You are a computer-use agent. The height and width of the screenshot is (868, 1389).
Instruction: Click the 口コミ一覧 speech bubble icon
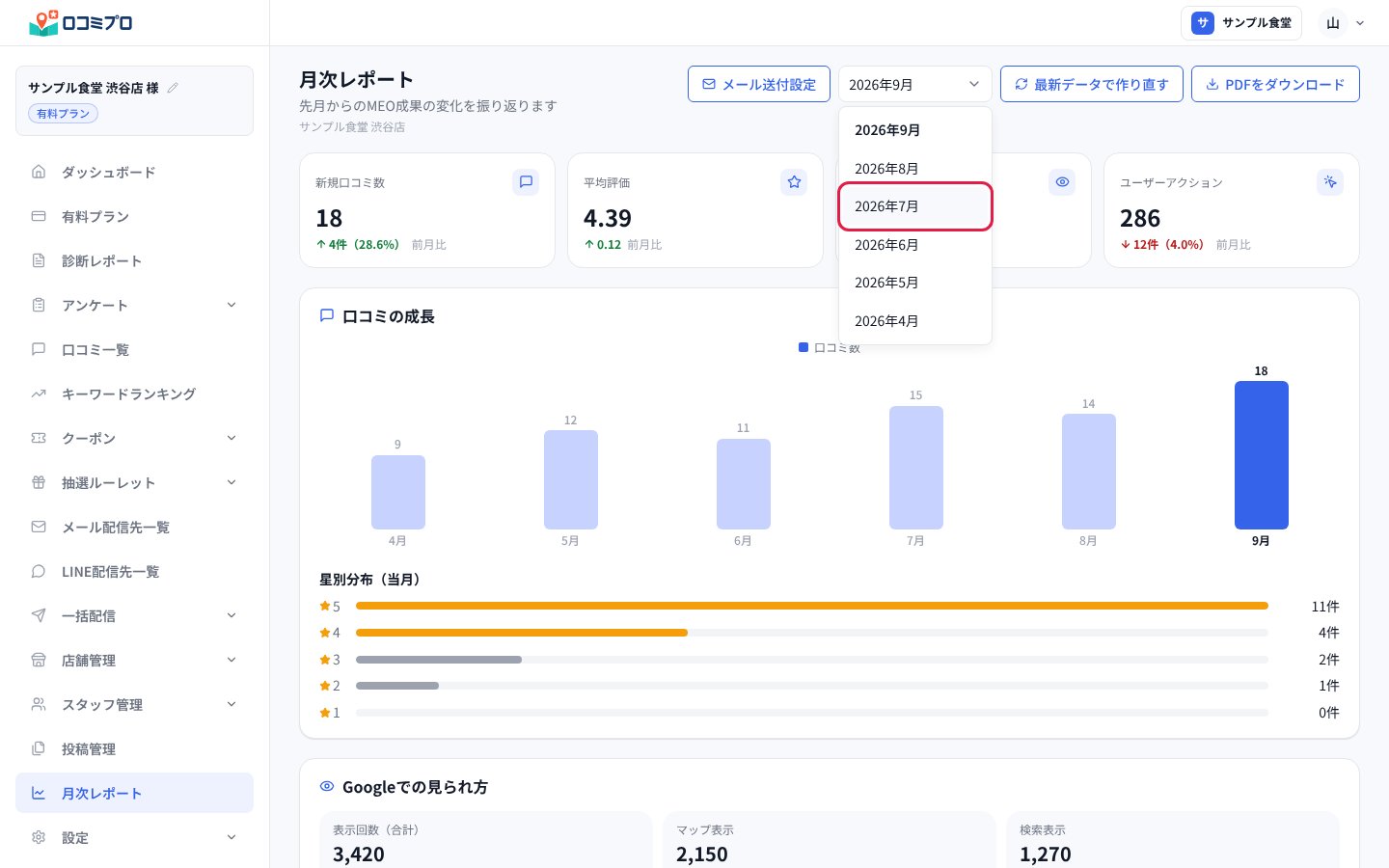39,349
